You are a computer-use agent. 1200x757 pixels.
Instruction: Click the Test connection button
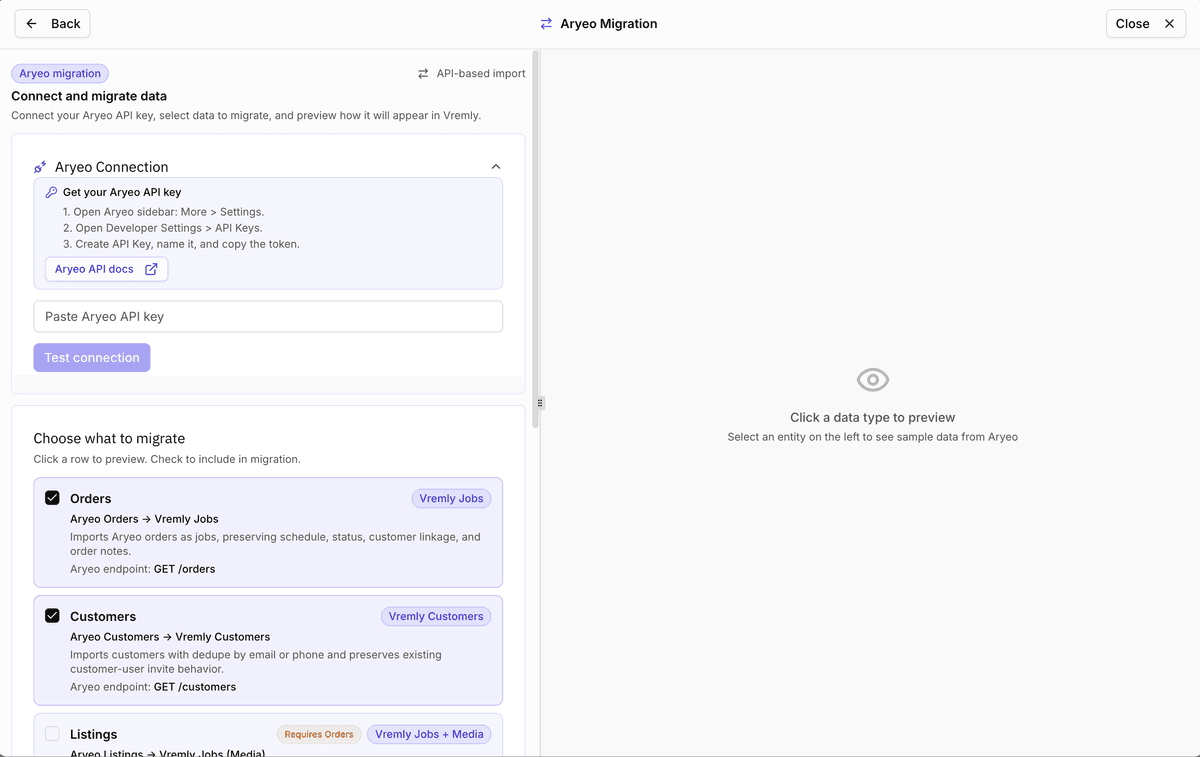91,357
